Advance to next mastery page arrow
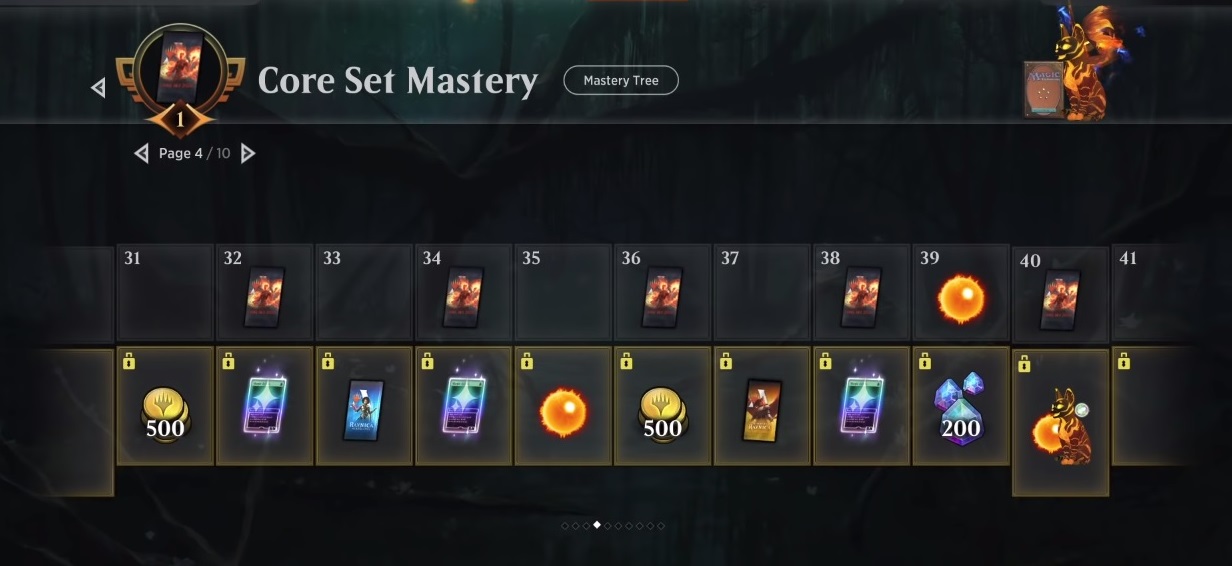1232x566 pixels. (x=248, y=154)
